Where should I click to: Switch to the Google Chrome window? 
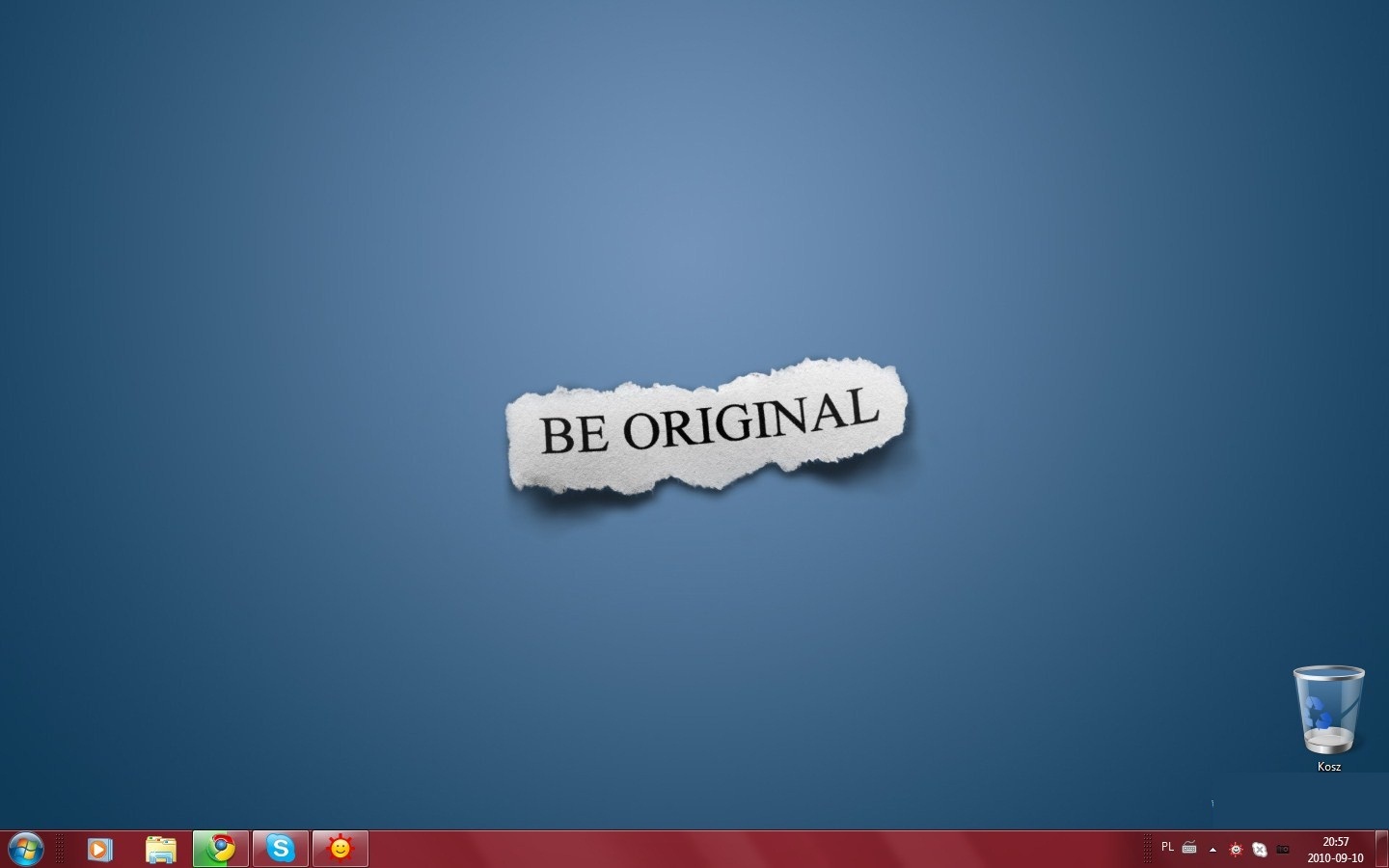coord(221,849)
